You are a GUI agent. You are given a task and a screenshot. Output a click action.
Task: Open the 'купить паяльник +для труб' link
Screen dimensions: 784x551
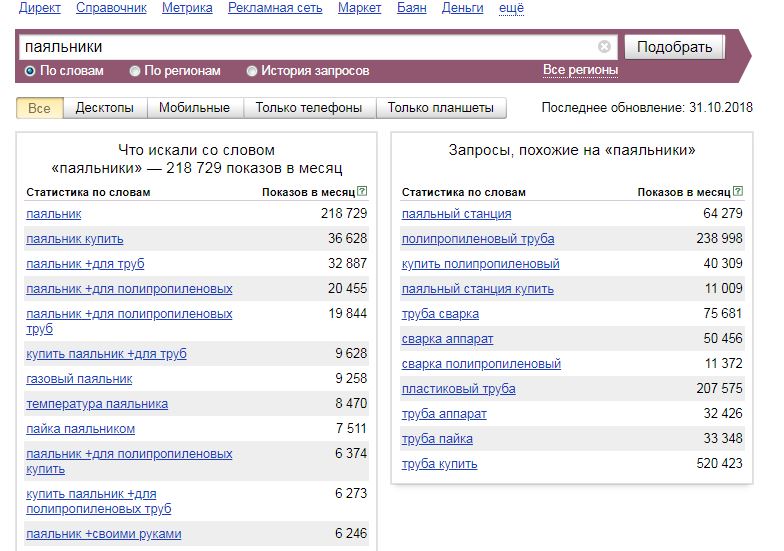[106, 354]
